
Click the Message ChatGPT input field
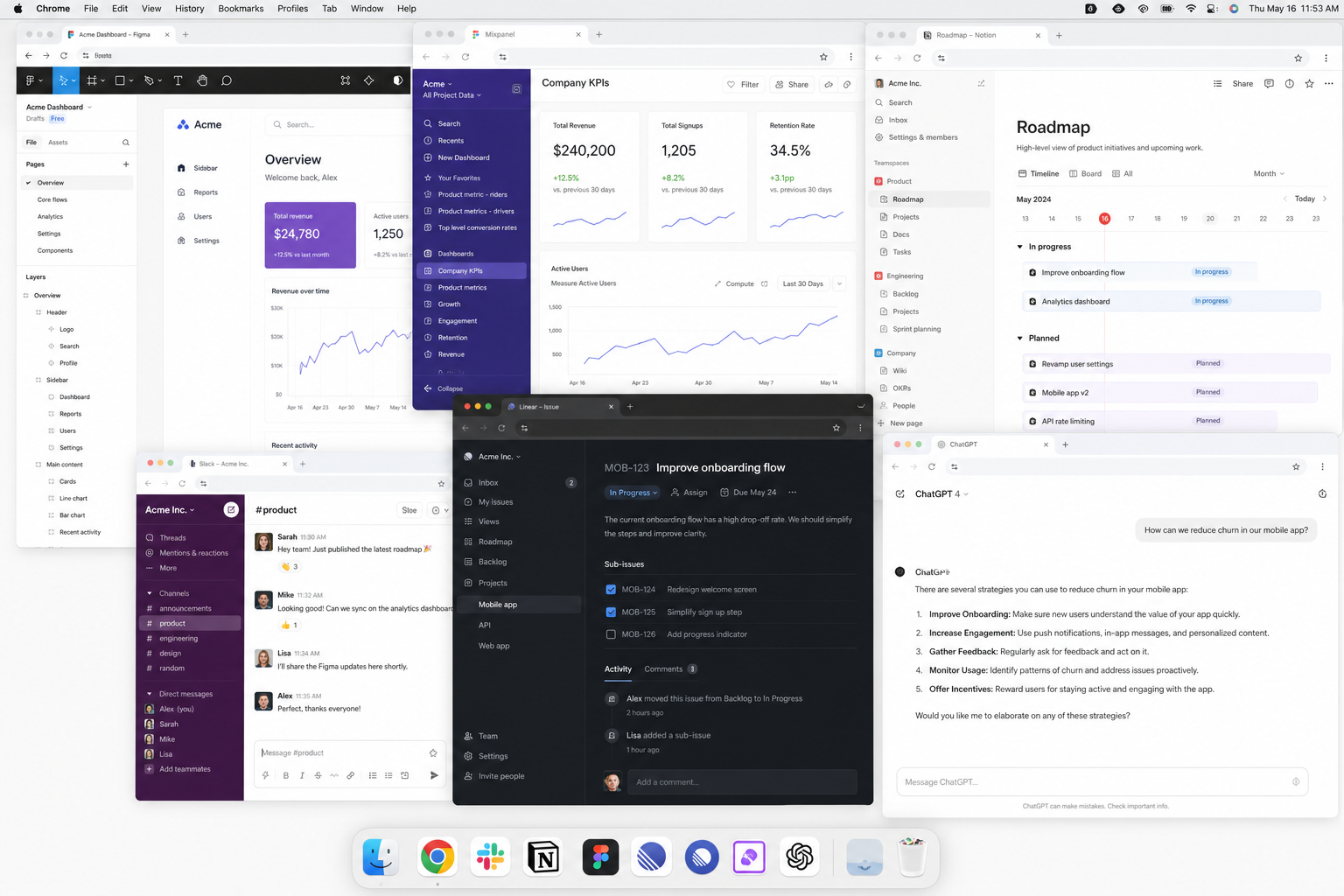click(x=1102, y=781)
